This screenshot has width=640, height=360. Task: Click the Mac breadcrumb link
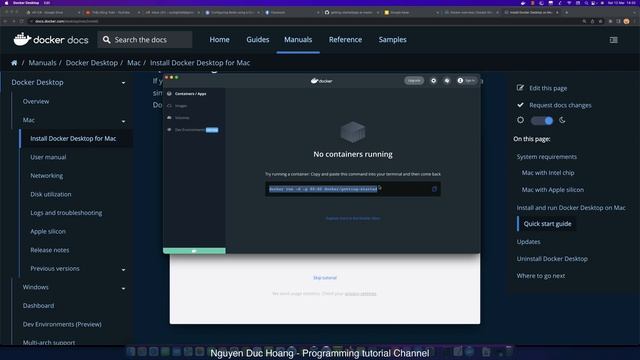tap(133, 63)
